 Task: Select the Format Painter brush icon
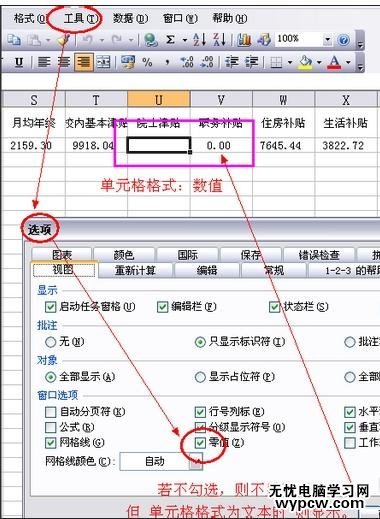[62, 40]
